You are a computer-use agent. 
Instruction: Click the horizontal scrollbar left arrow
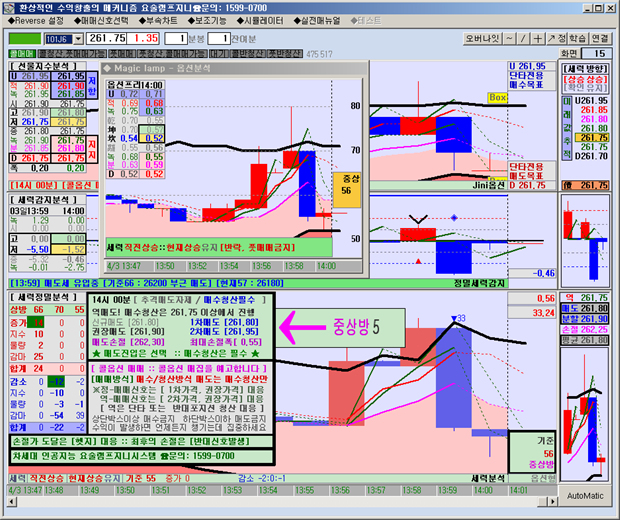click(x=12, y=501)
